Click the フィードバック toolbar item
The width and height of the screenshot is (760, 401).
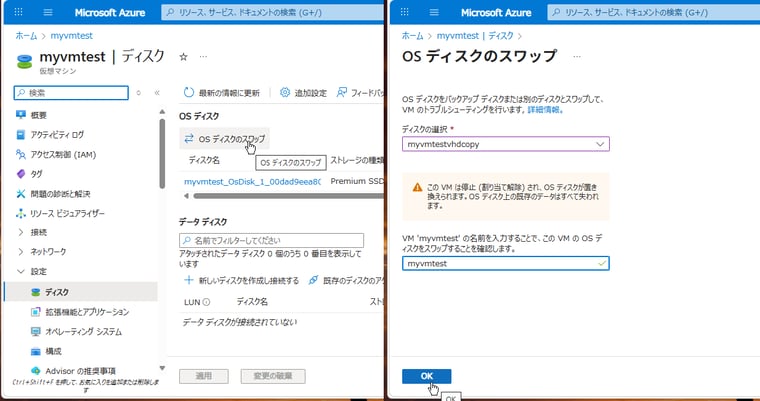361,93
